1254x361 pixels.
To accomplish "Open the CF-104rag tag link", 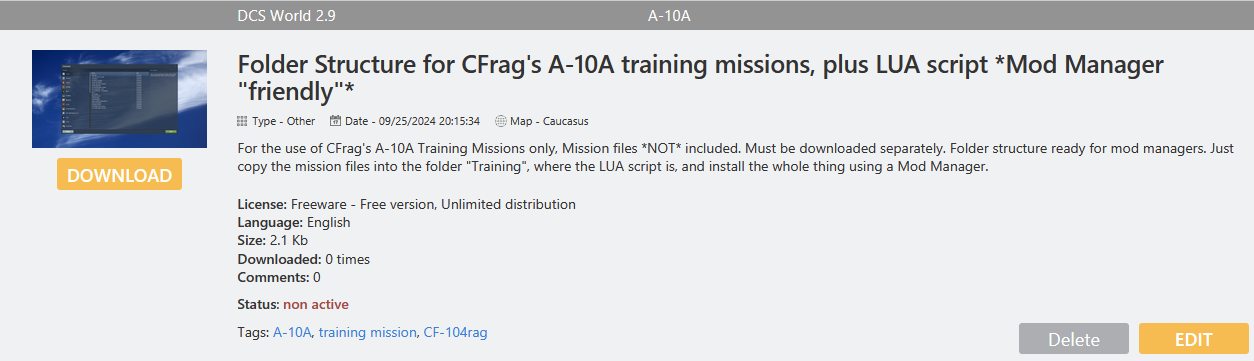I will click(x=455, y=332).
